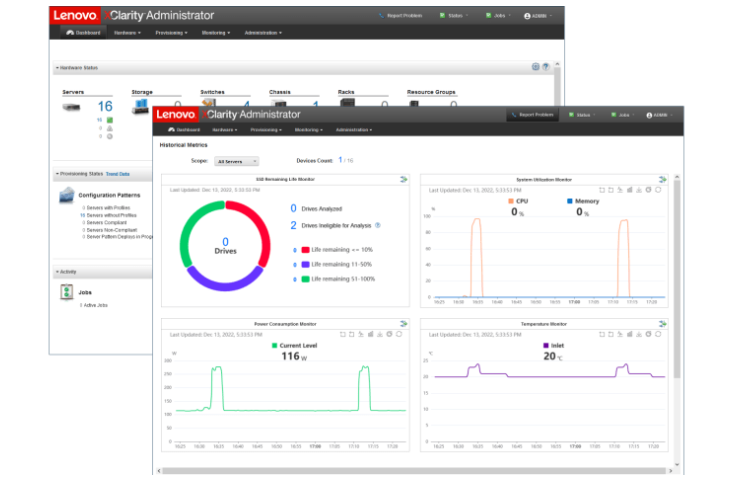The width and height of the screenshot is (738, 484).
Task: Toggle CPU series in the utilization legend
Action: (x=518, y=201)
